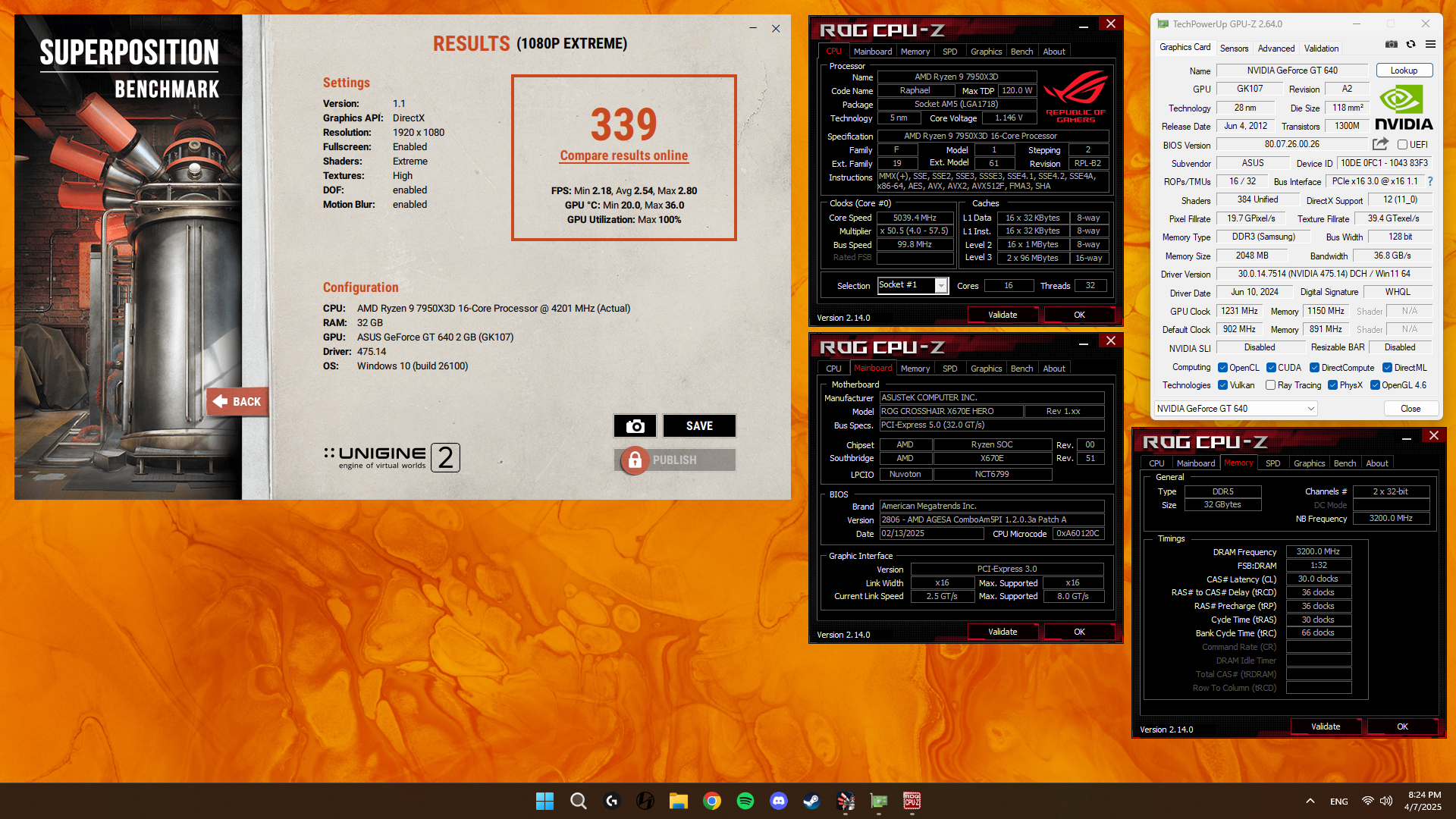The height and width of the screenshot is (819, 1456).
Task: Click the GPU-Z refresh icon
Action: point(1411,45)
